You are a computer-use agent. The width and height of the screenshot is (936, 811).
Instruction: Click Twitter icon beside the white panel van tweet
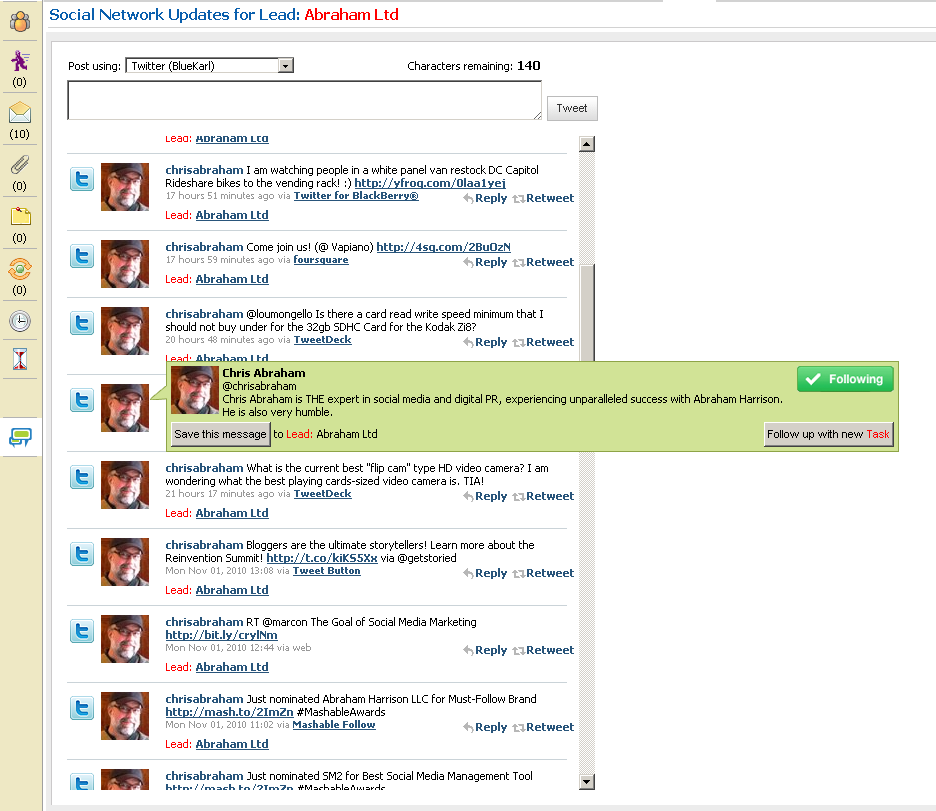click(x=82, y=179)
